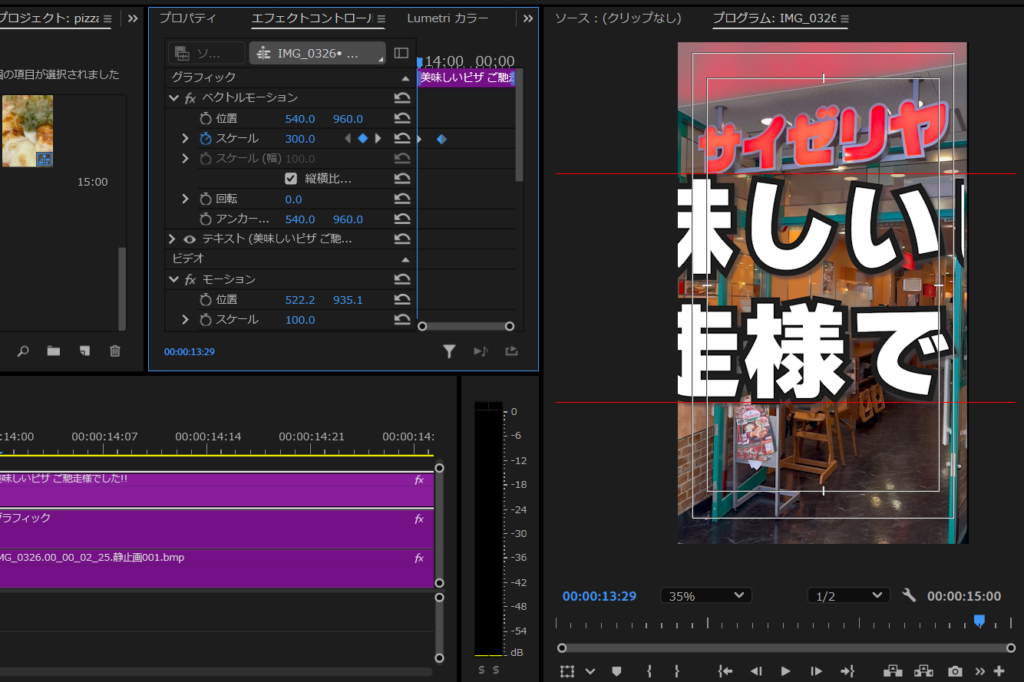Select the pizza thumbnail in Project panel
This screenshot has height=682, width=1024.
click(27, 130)
